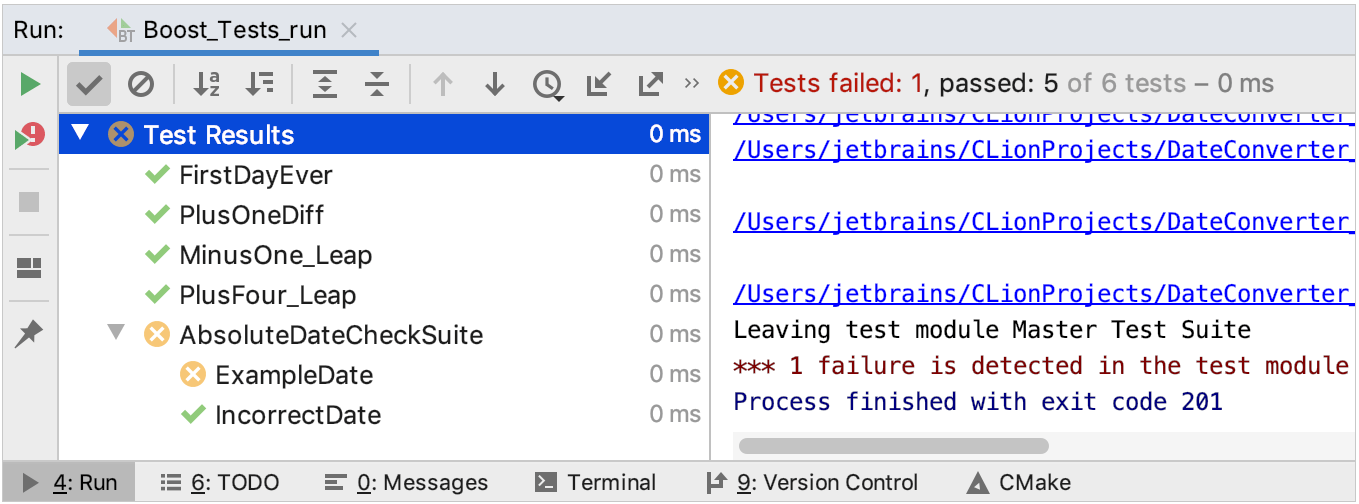Open test history clock icon
Viewport: 1359px width, 504px height.
pos(547,86)
